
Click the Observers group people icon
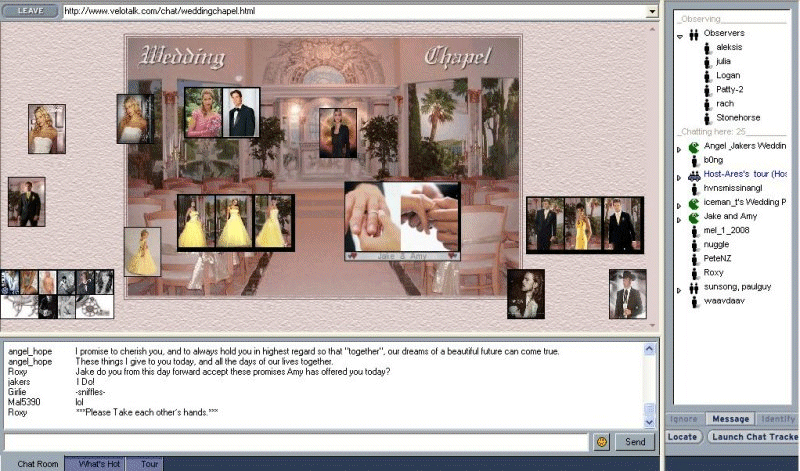693,33
